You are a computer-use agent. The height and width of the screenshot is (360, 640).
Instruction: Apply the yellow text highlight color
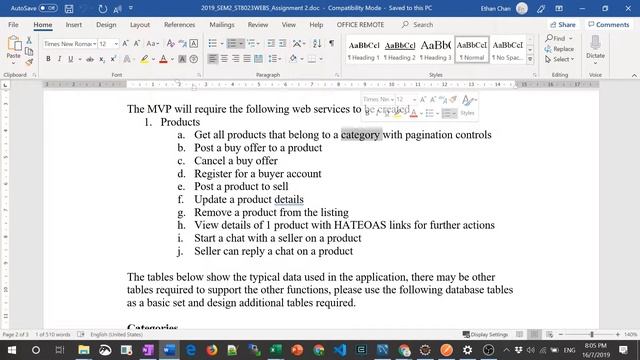144,59
